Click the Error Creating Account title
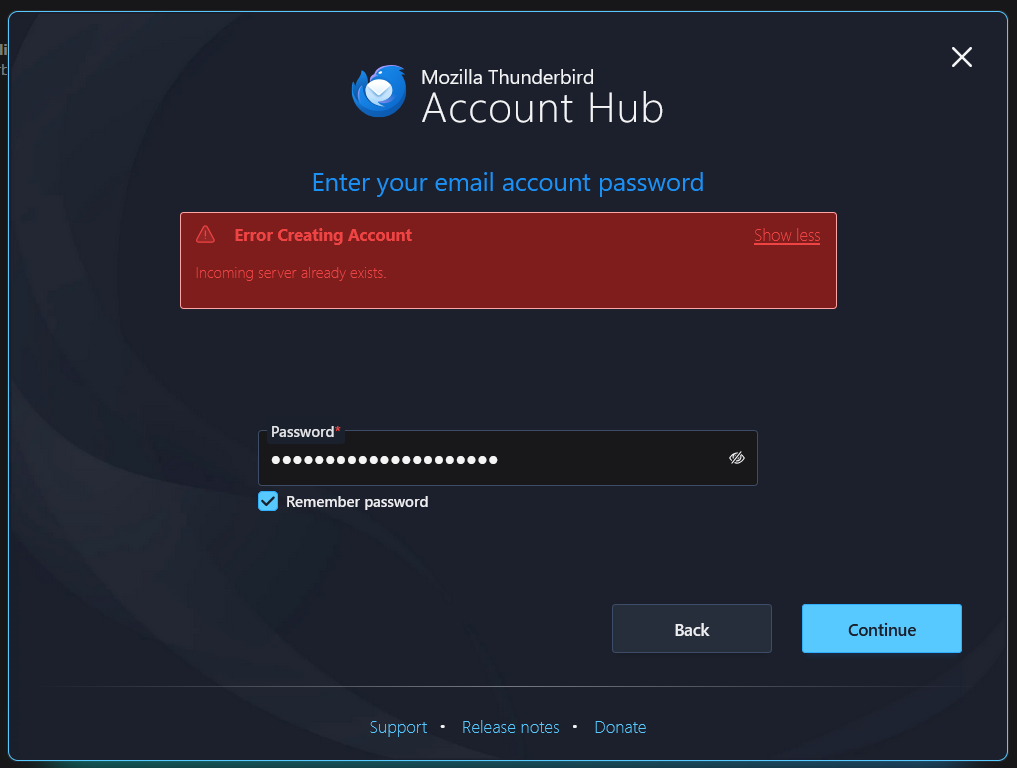The height and width of the screenshot is (768, 1017). (323, 235)
